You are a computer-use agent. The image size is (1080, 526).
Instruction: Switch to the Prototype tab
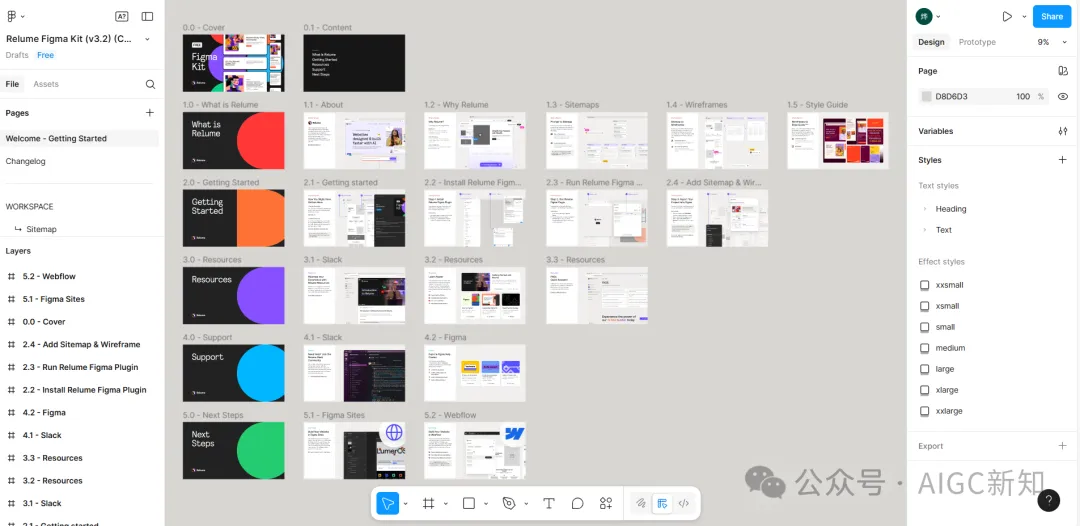click(977, 42)
